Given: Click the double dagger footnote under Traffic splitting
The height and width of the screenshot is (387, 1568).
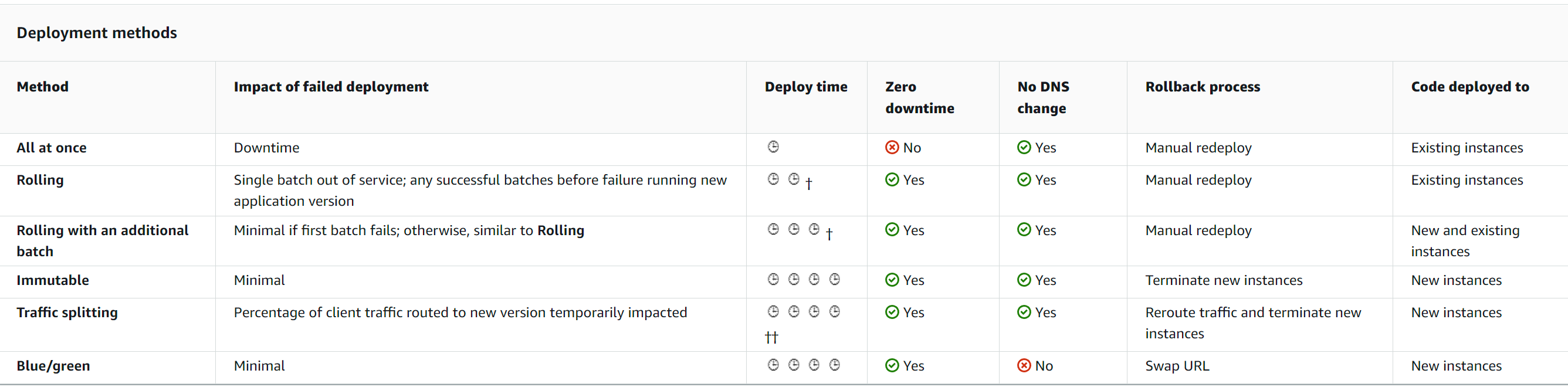Looking at the screenshot, I should (x=771, y=337).
